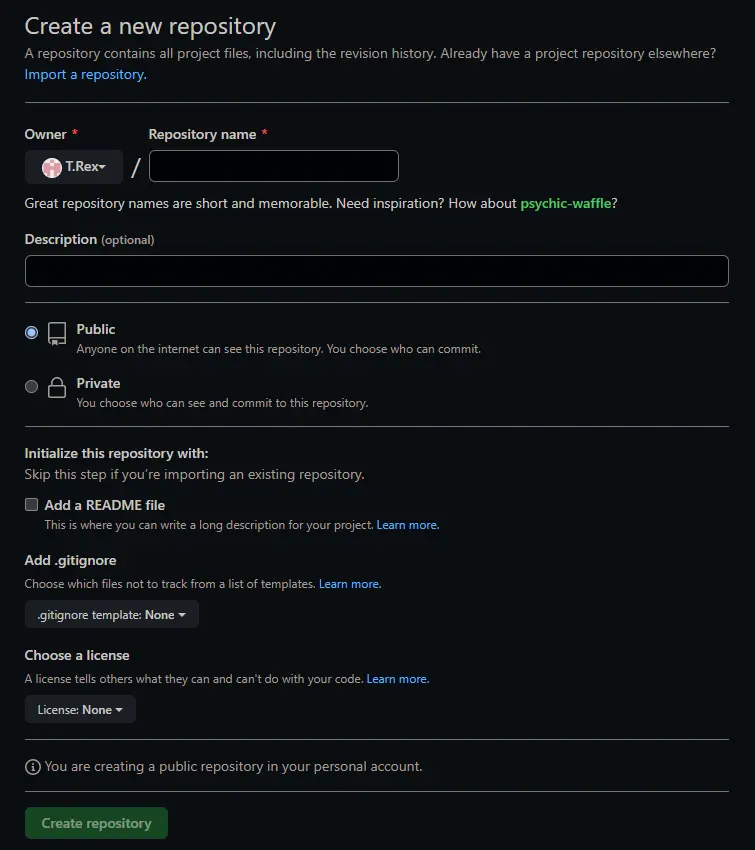Click the Create repository button
The image size is (755, 850).
[x=96, y=823]
